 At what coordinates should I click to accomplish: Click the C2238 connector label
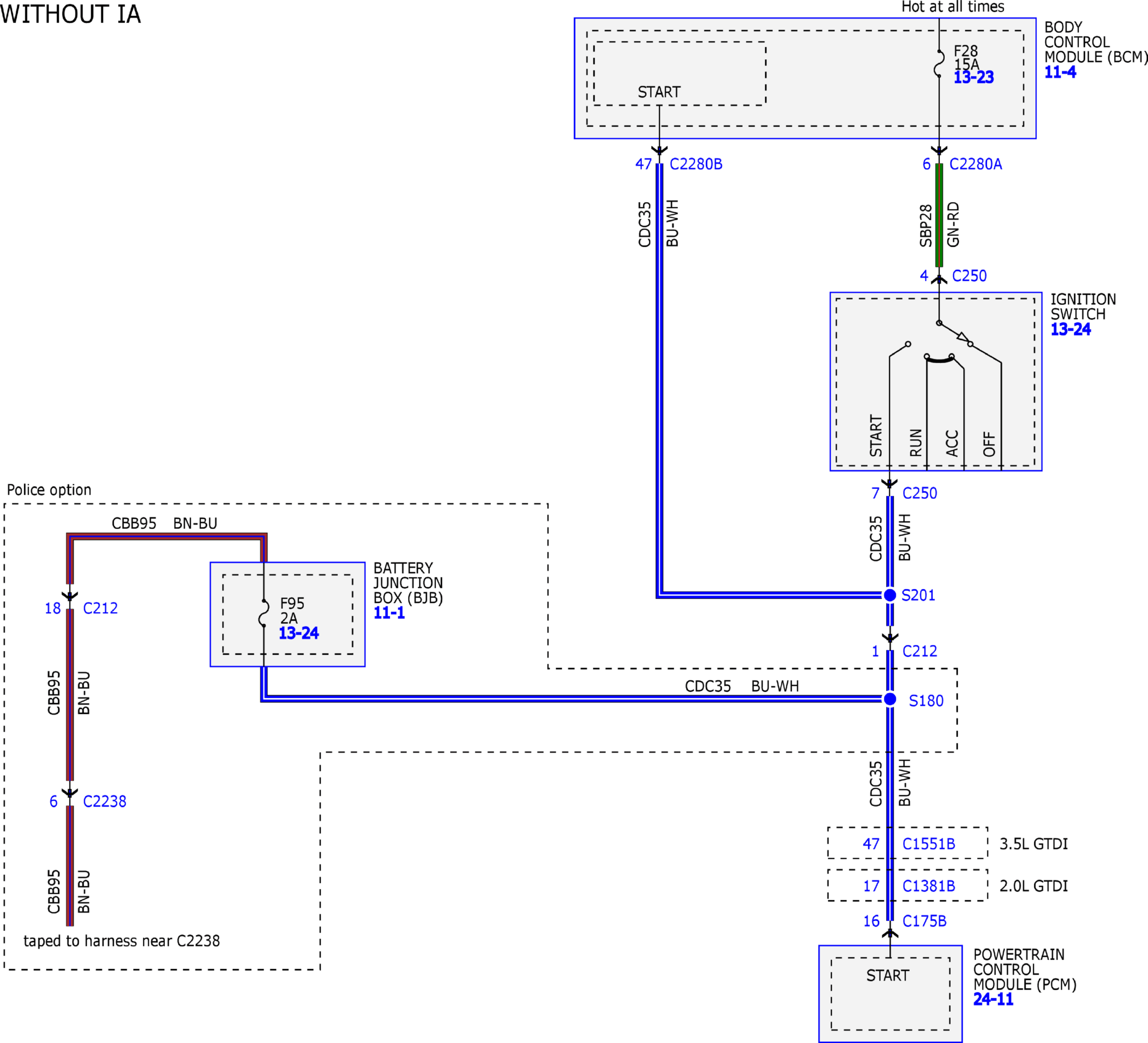pos(104,801)
